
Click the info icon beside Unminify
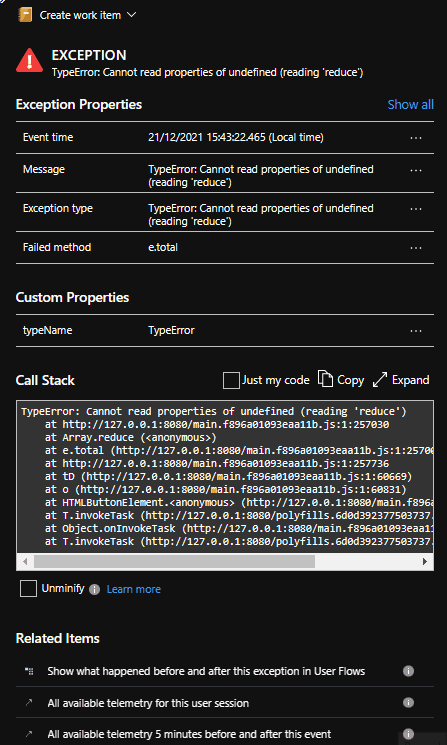95,590
